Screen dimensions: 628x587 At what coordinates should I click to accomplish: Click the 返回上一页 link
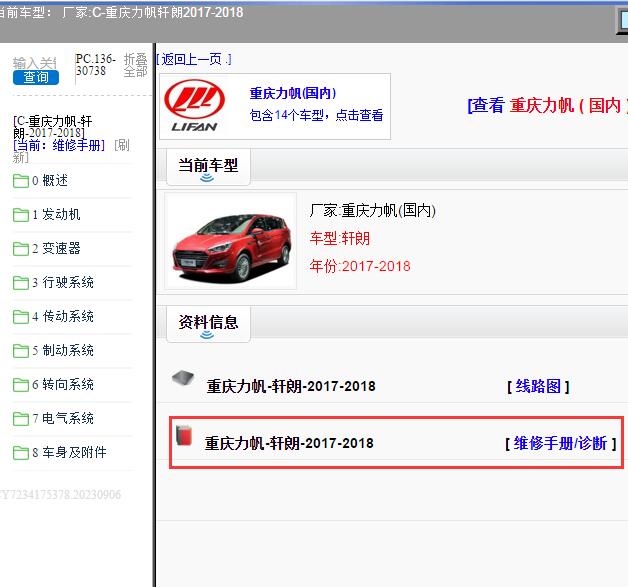point(194,60)
